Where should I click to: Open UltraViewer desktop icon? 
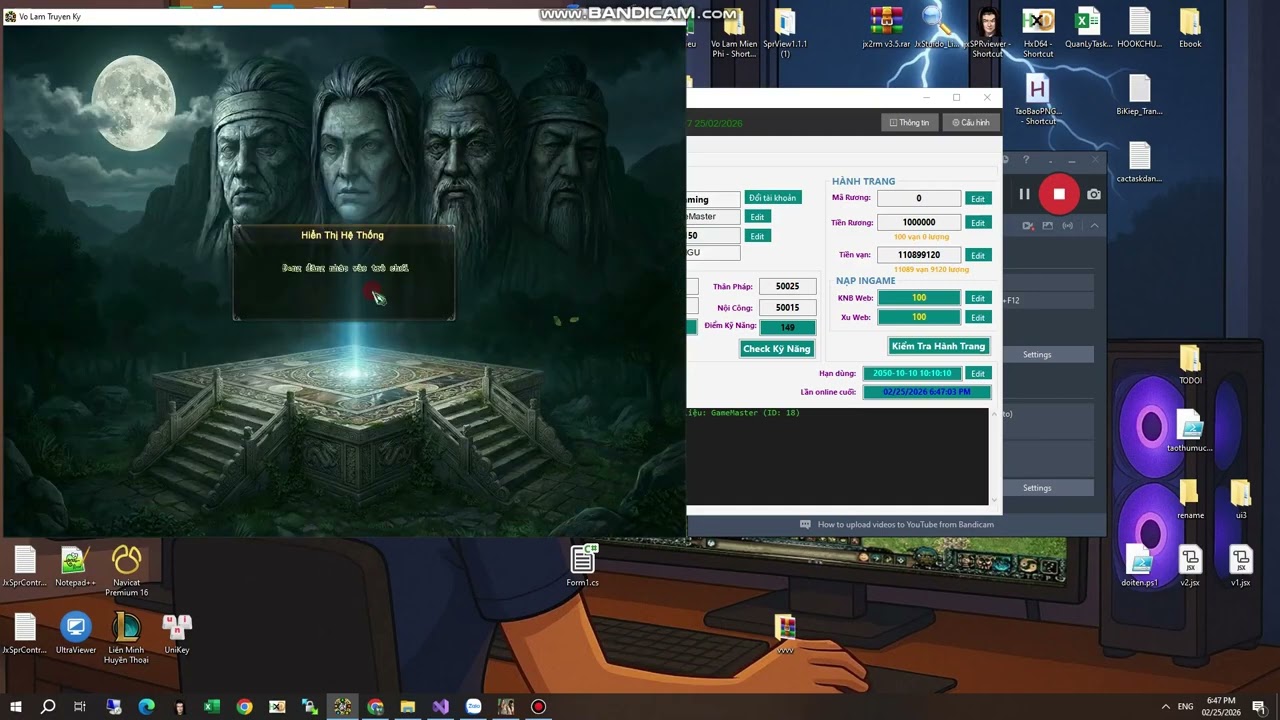pyautogui.click(x=75, y=634)
